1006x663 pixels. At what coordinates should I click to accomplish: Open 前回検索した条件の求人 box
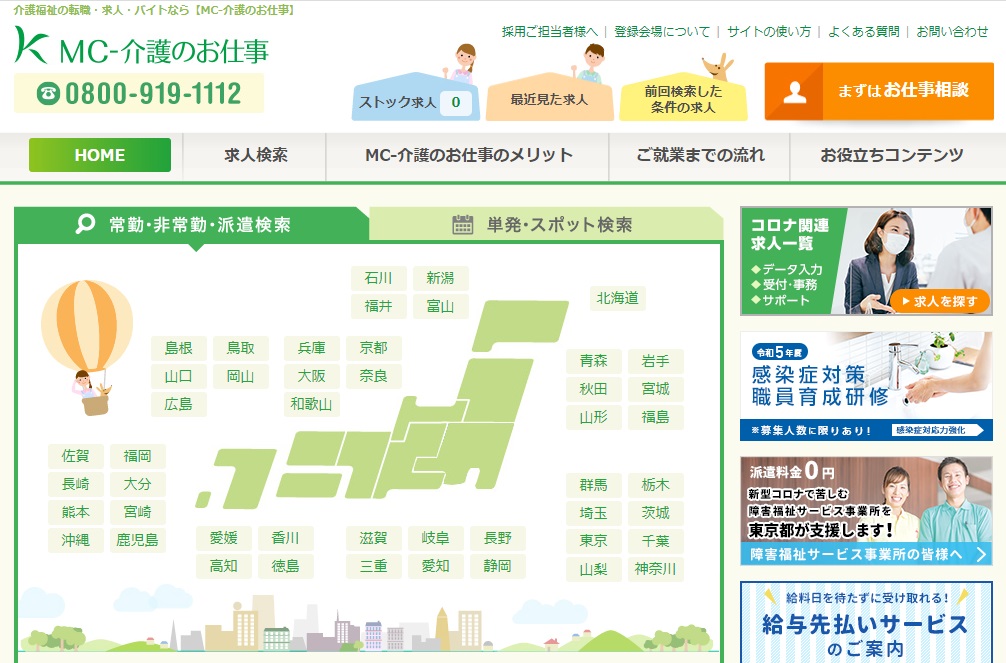683,99
